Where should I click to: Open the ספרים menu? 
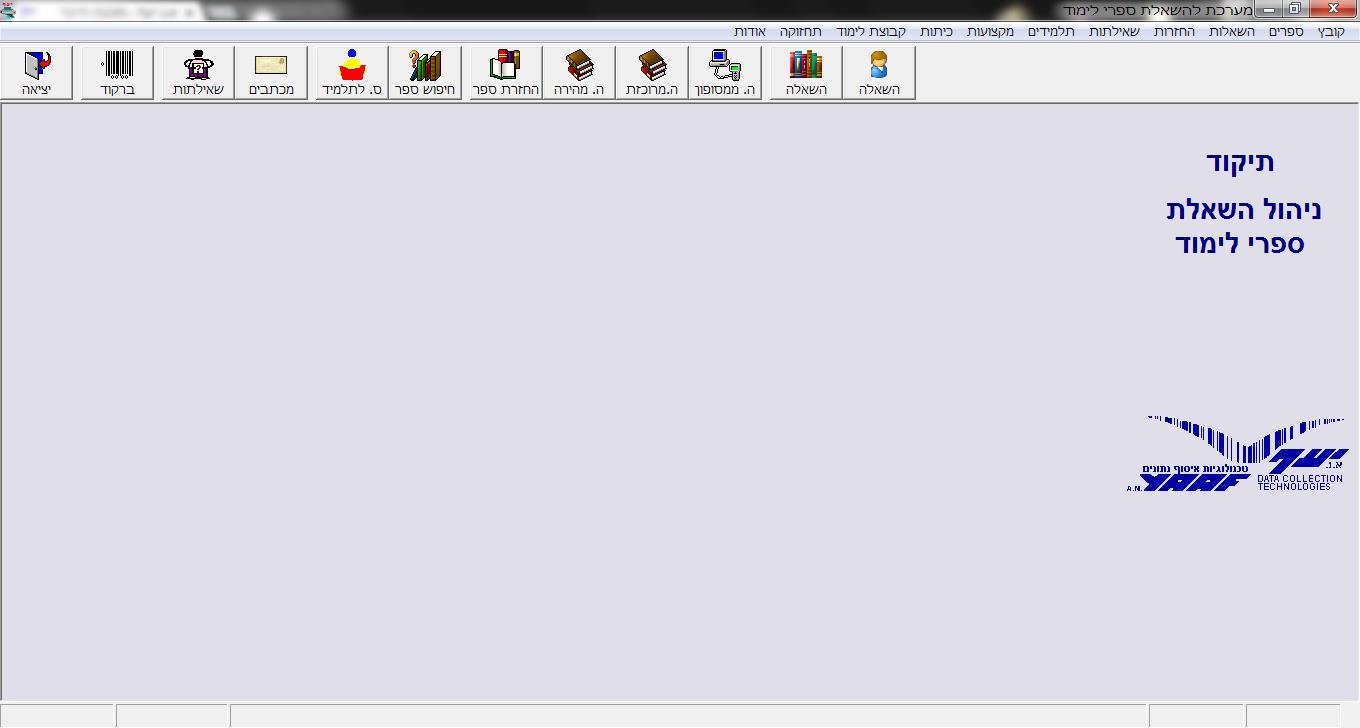1286,32
